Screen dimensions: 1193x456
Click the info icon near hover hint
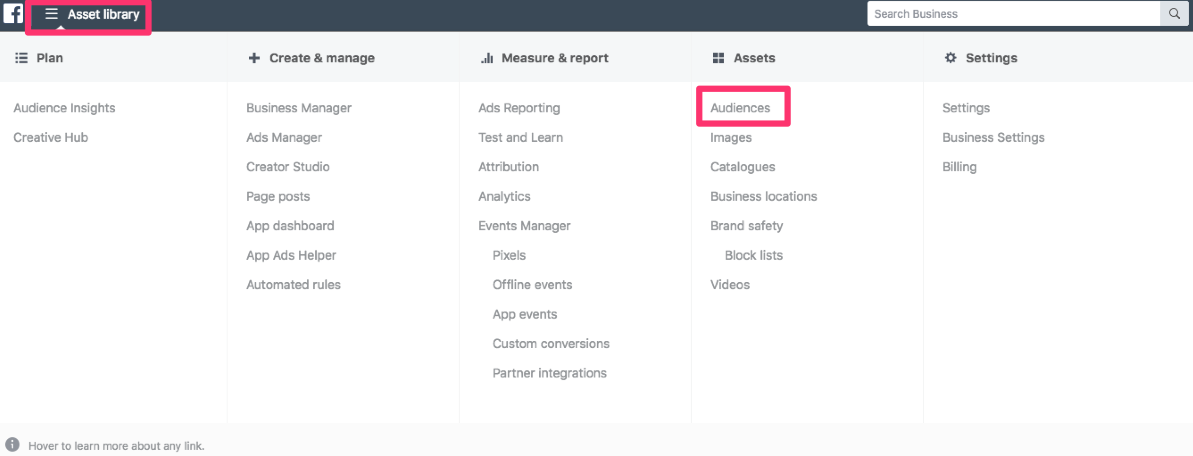12,445
